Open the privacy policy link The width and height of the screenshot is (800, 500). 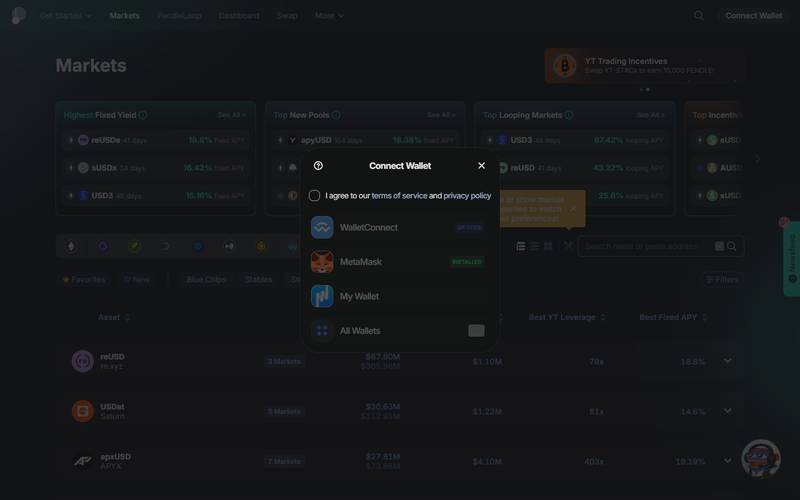pos(467,196)
